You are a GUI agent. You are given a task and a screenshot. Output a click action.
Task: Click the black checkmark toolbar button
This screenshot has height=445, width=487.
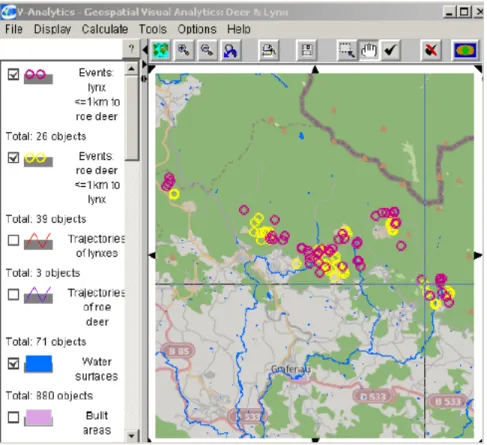click(x=390, y=50)
